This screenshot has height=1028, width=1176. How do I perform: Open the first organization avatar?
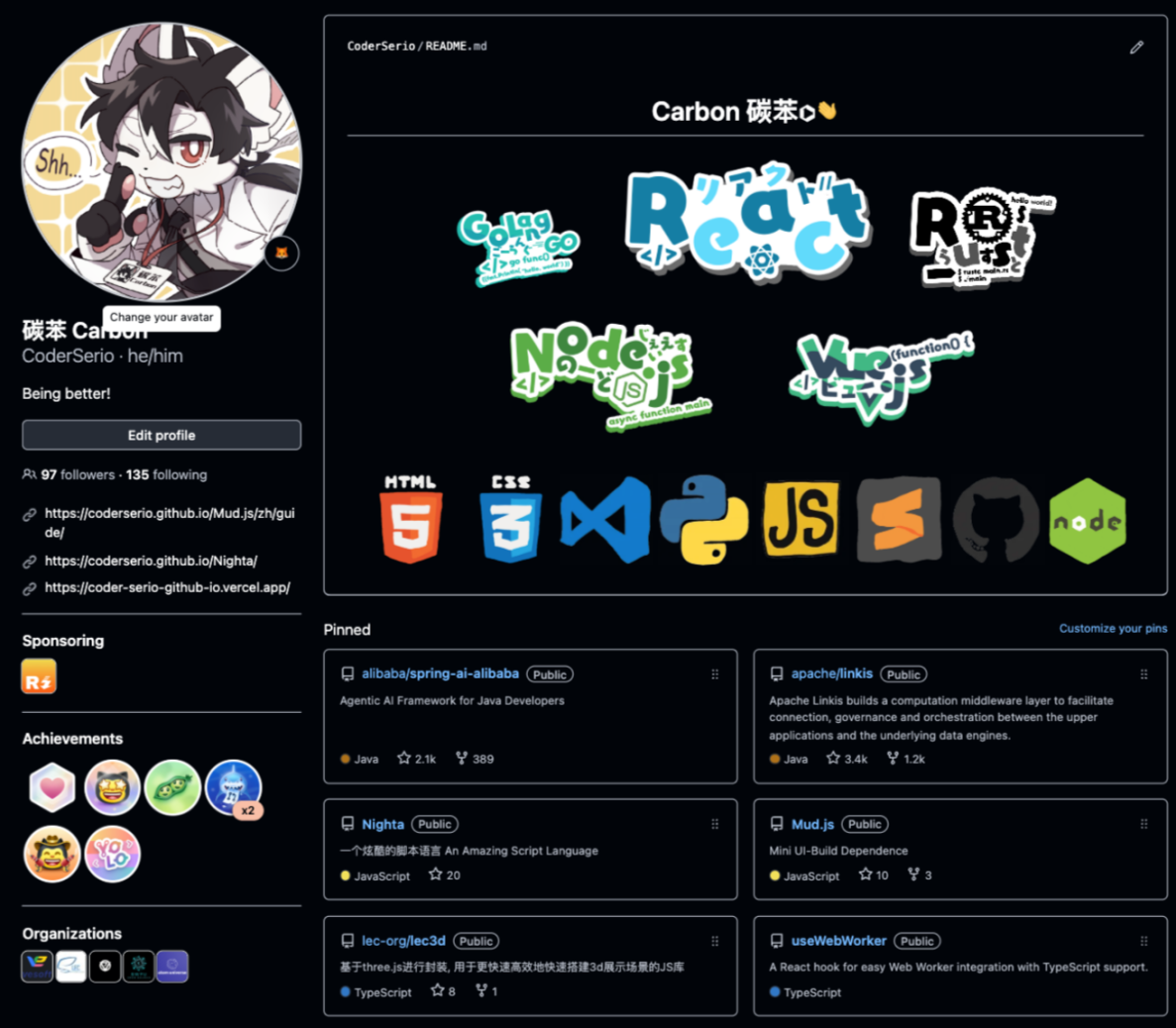point(37,966)
